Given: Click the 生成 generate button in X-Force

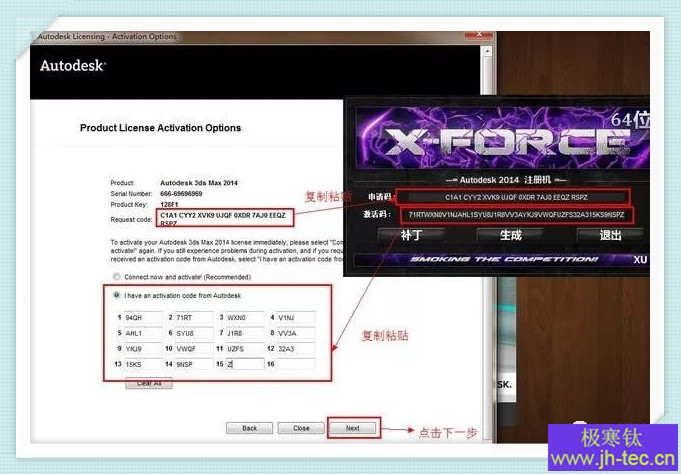Looking at the screenshot, I should (x=511, y=235).
